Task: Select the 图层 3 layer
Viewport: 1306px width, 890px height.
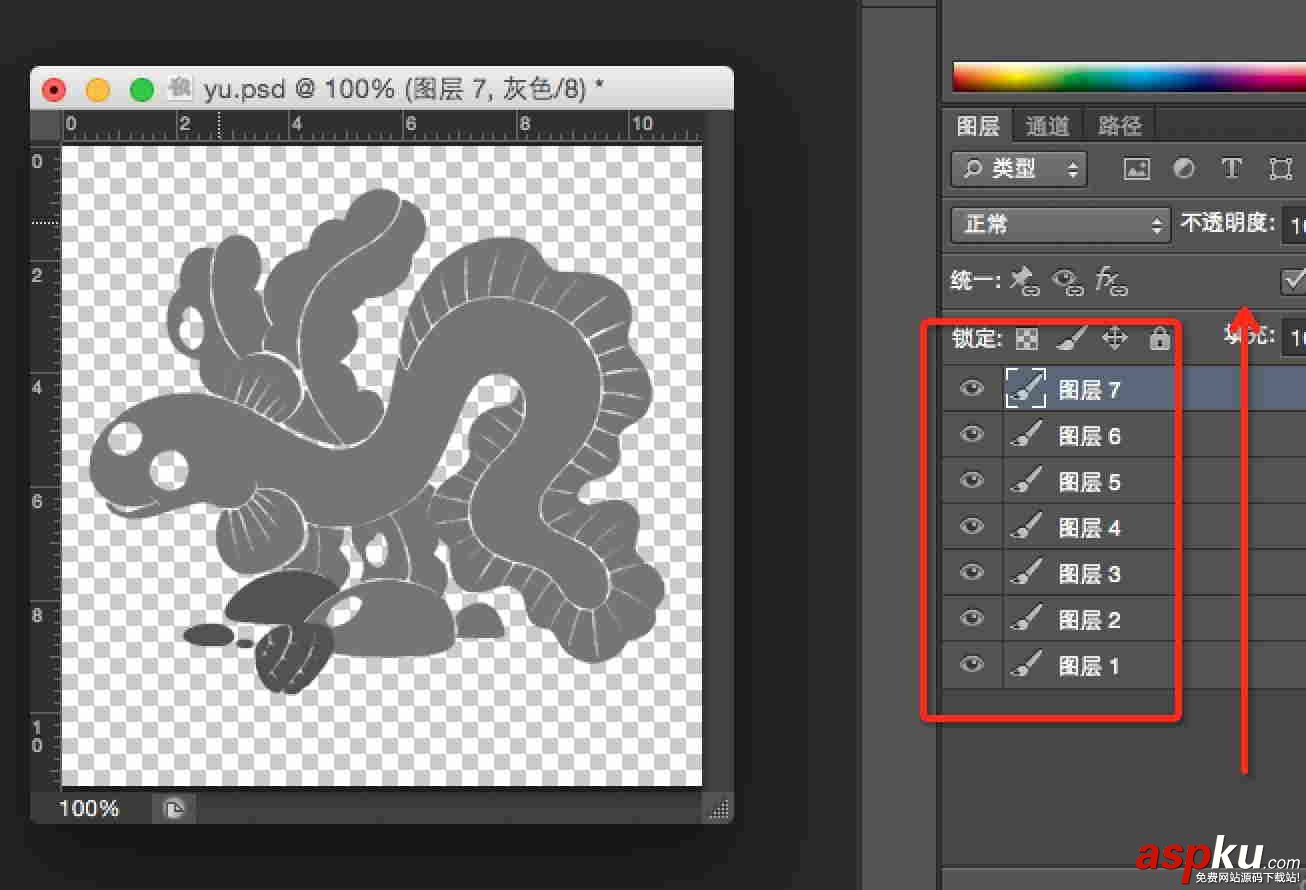Action: point(1090,574)
